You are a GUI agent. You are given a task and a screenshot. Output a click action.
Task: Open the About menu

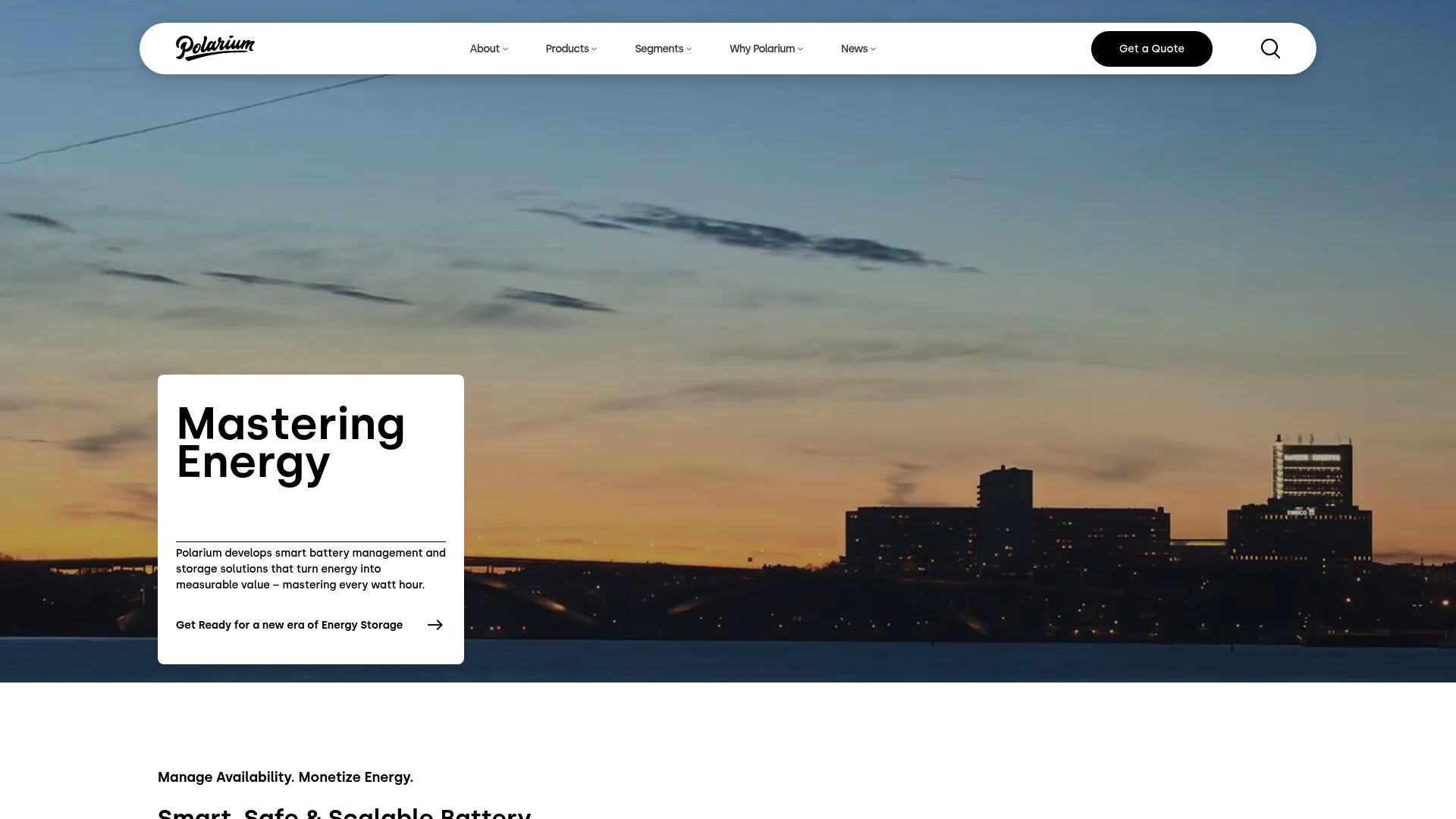click(485, 49)
